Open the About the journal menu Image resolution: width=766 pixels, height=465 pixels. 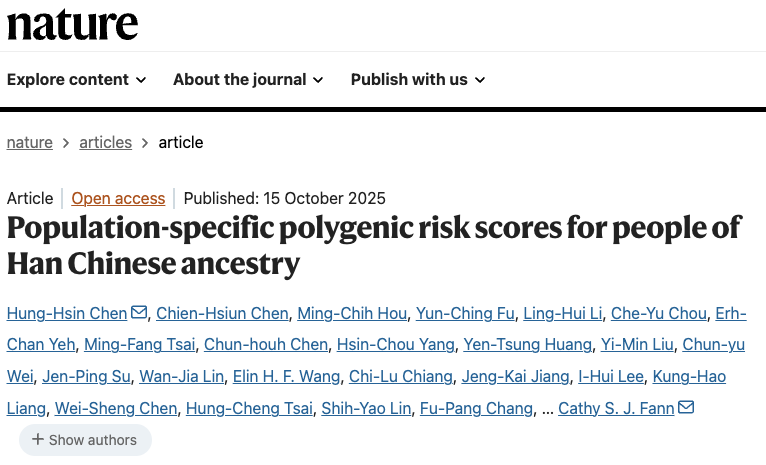coord(248,80)
